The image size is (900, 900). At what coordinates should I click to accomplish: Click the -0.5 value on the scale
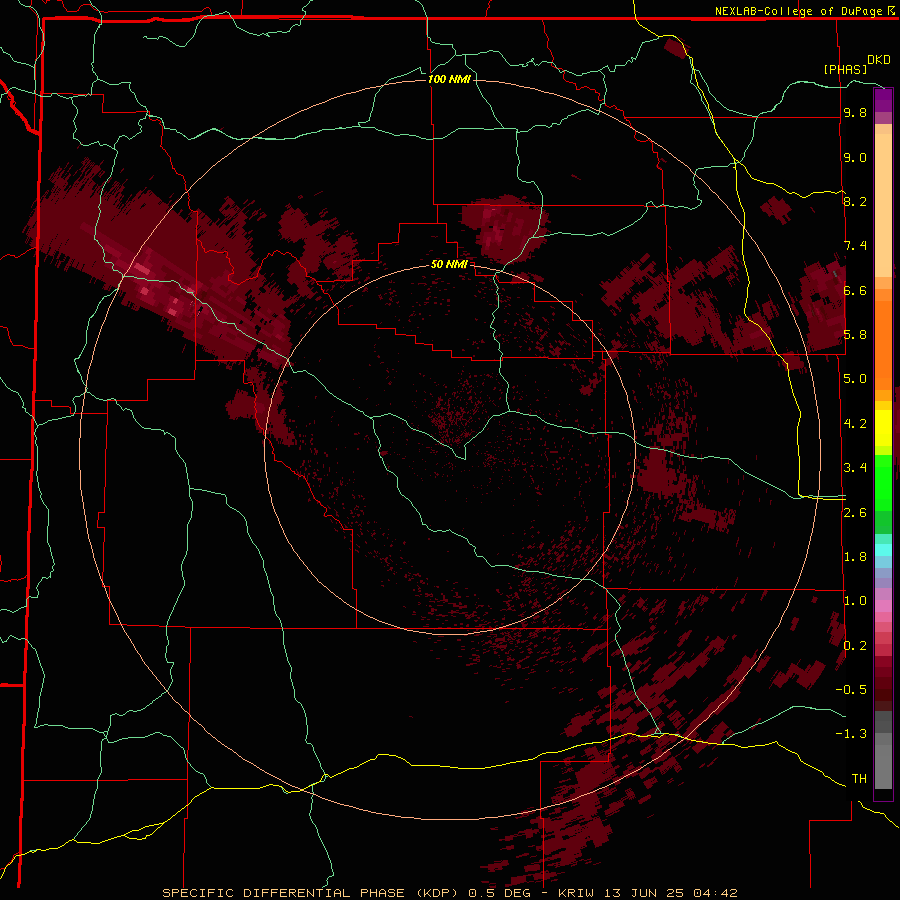851,690
